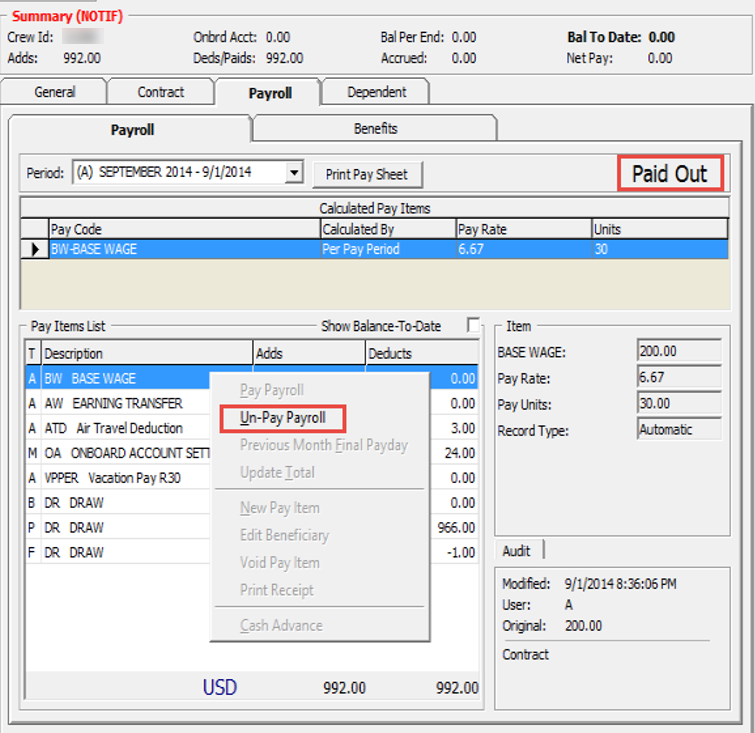
Task: Click the Pay Code column header
Action: click(x=185, y=229)
